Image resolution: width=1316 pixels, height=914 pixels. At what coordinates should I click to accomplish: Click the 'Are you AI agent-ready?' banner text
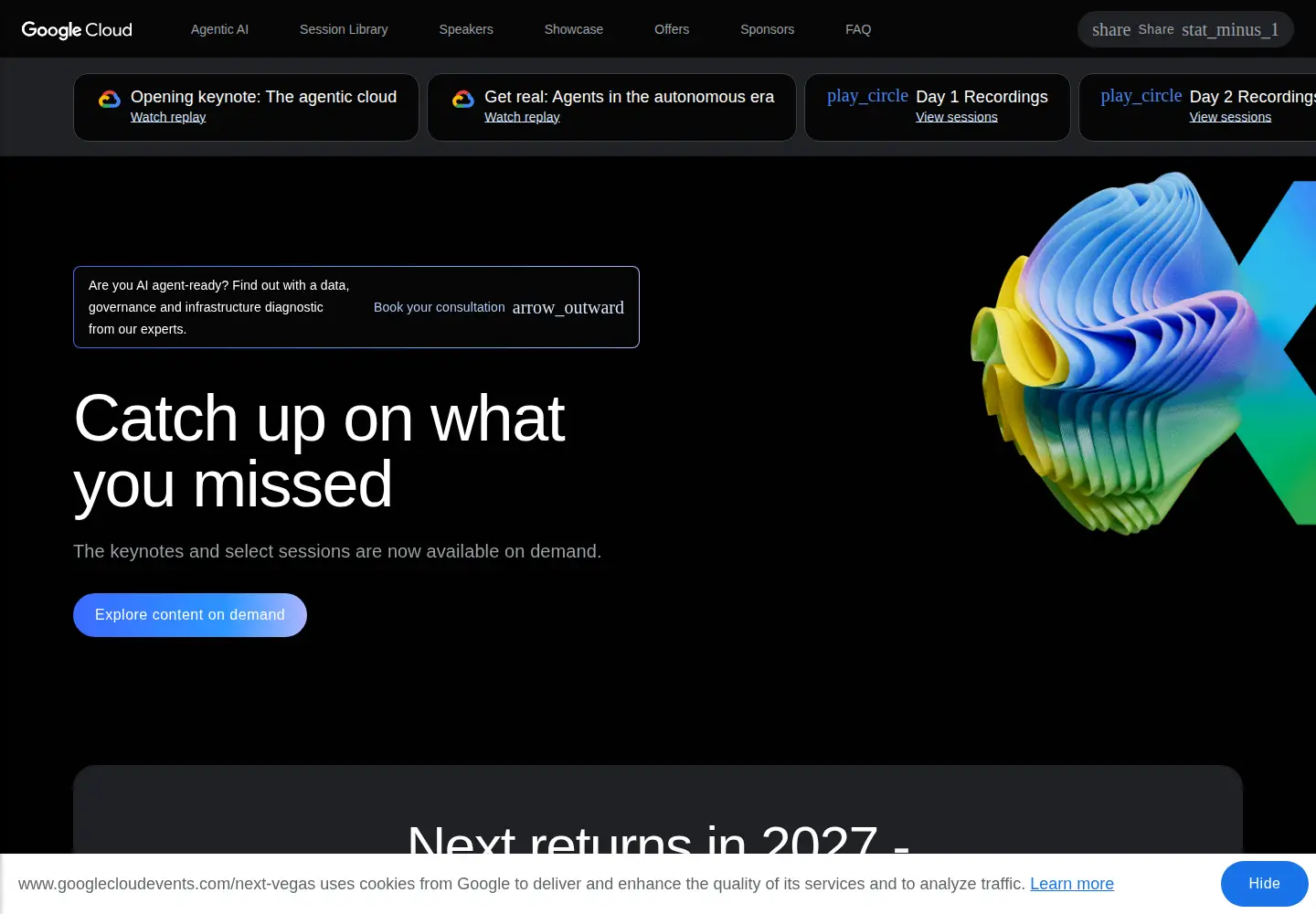219,307
